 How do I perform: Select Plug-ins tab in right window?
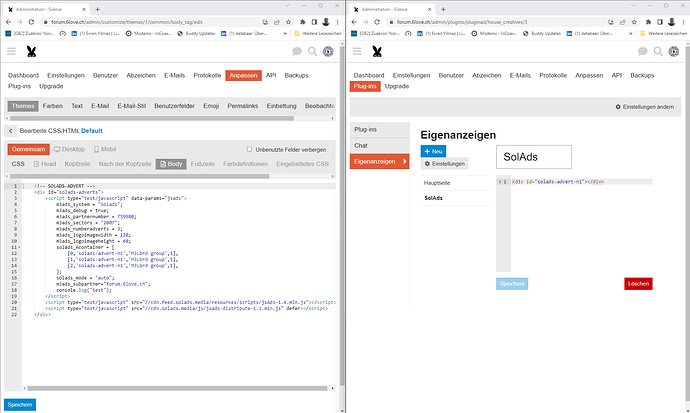[x=365, y=86]
